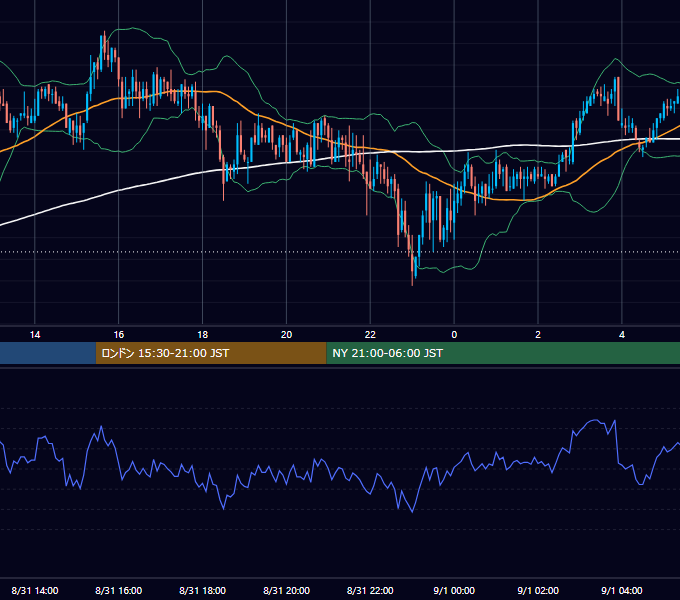Click the blue session bar before ロンドン
680x600 pixels.
click(48, 353)
